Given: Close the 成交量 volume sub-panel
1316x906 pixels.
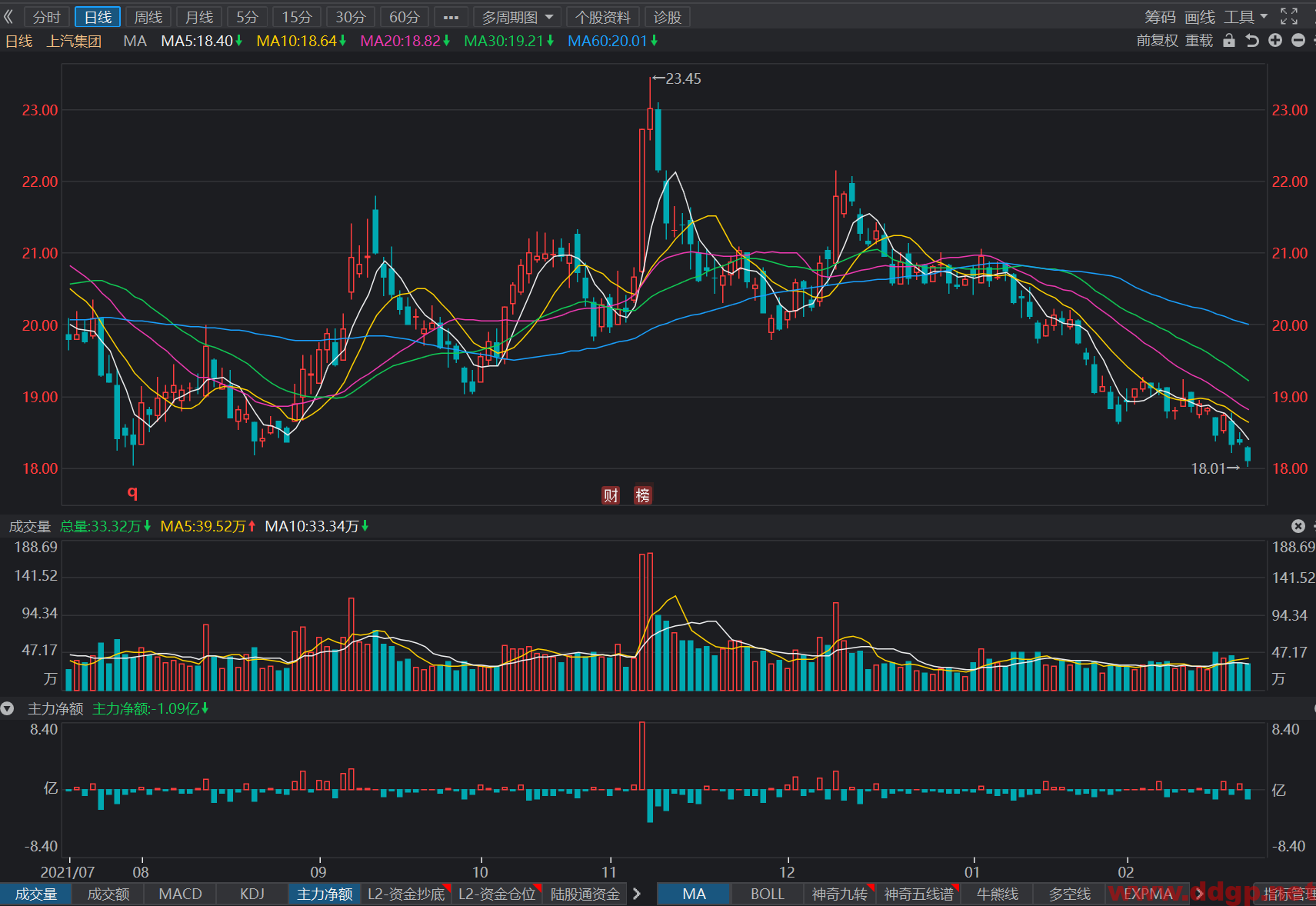Looking at the screenshot, I should click(1298, 526).
